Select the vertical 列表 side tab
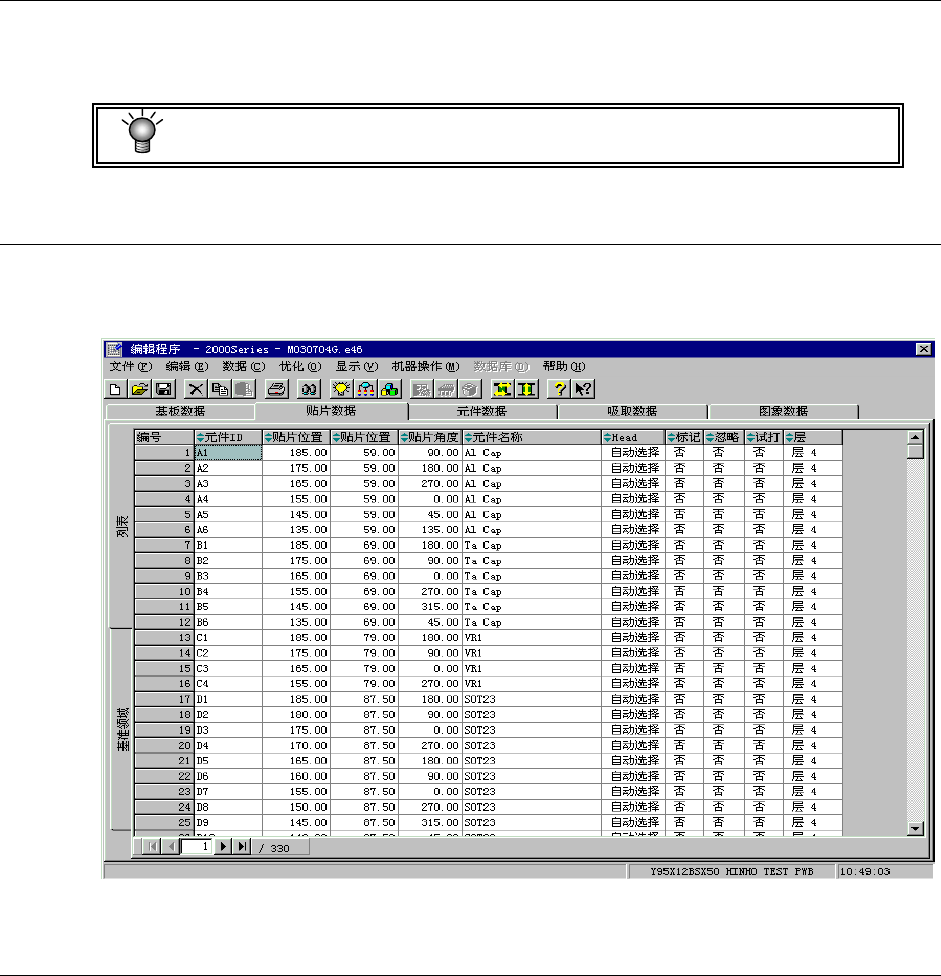Screen dimensions: 941x976 [122, 527]
